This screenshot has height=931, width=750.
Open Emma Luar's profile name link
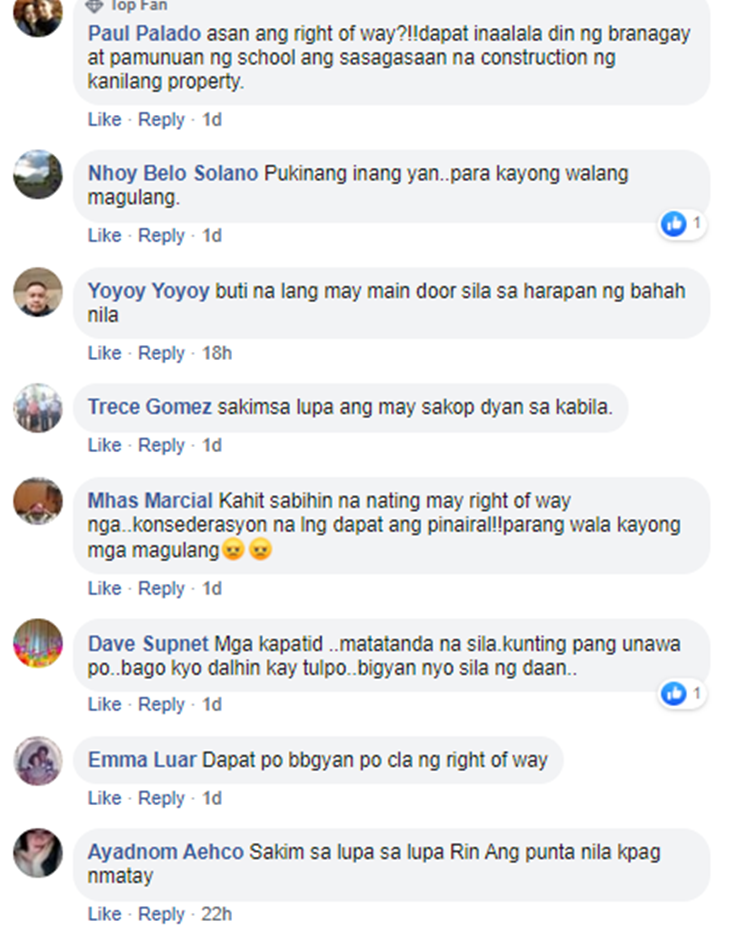(x=142, y=760)
